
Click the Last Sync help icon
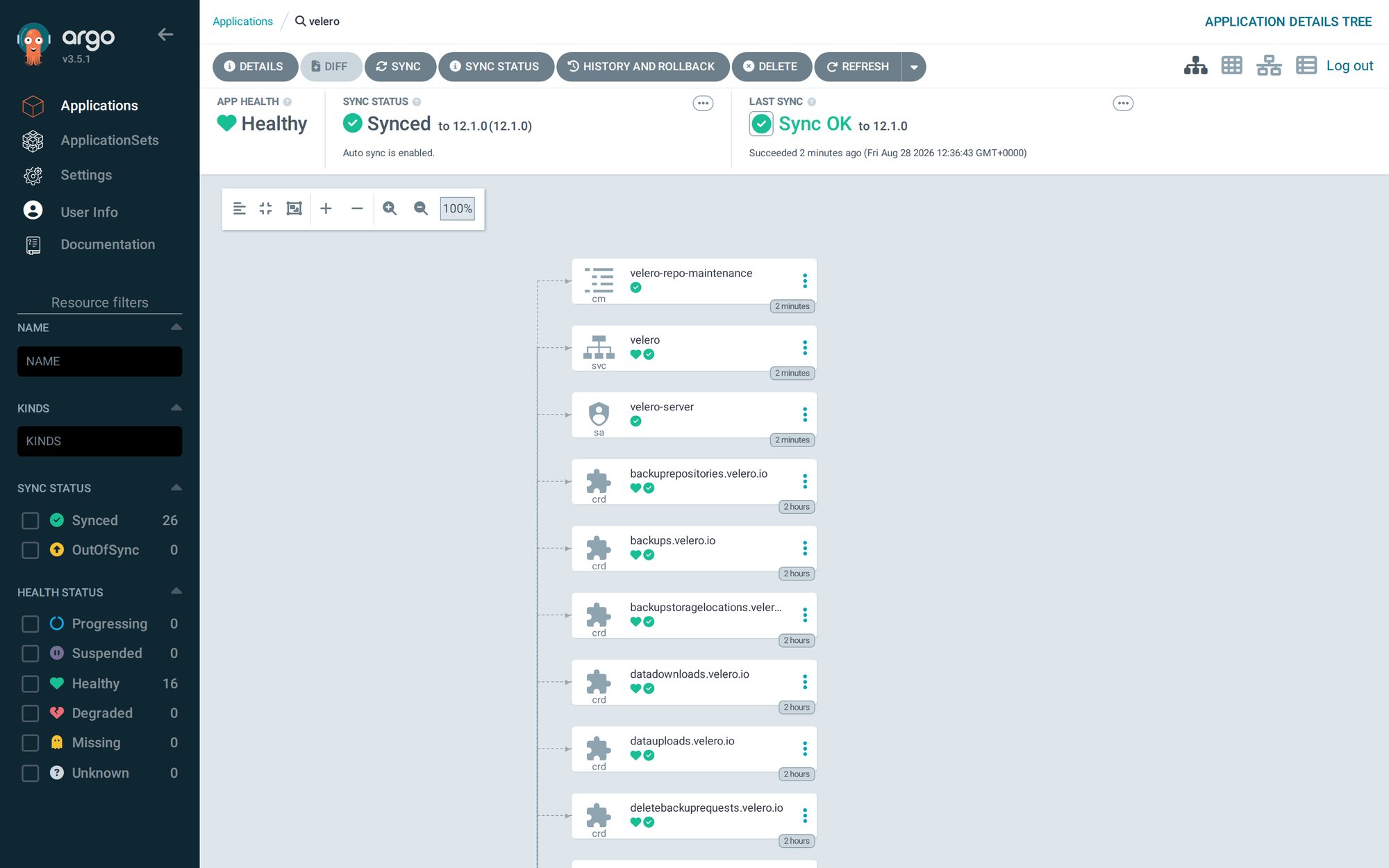pos(811,102)
